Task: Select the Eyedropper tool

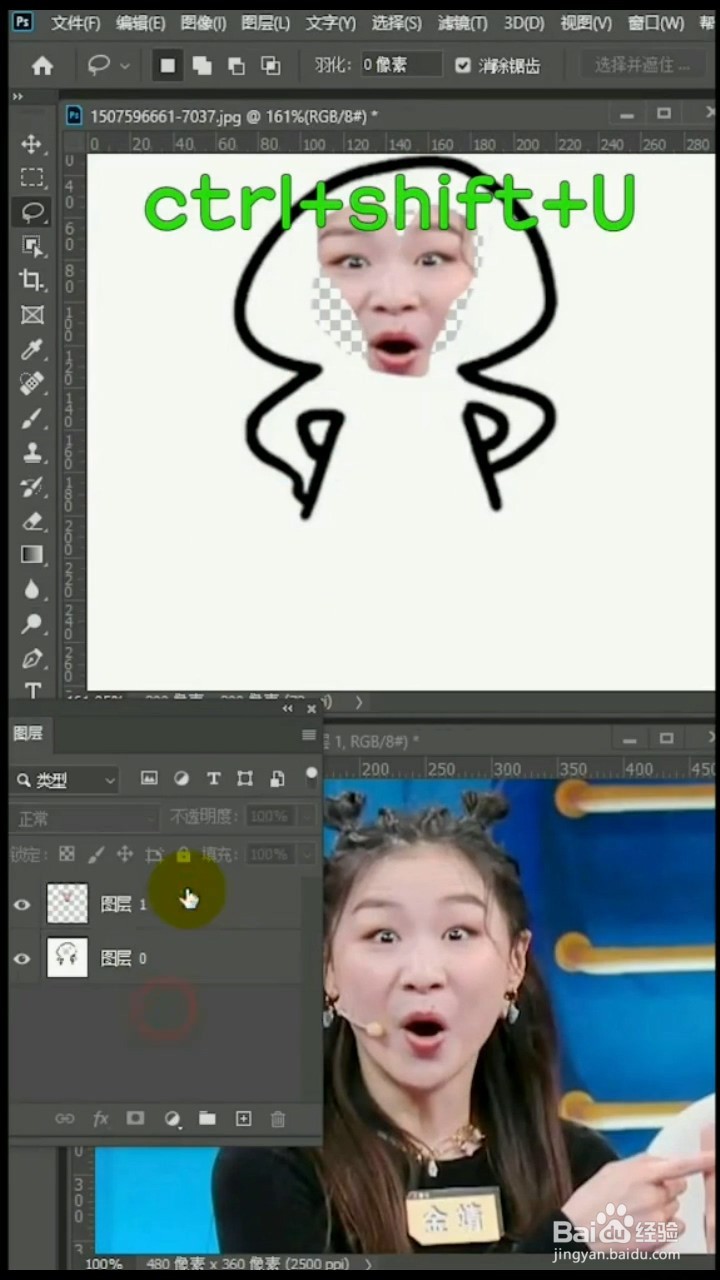Action: coord(32,349)
